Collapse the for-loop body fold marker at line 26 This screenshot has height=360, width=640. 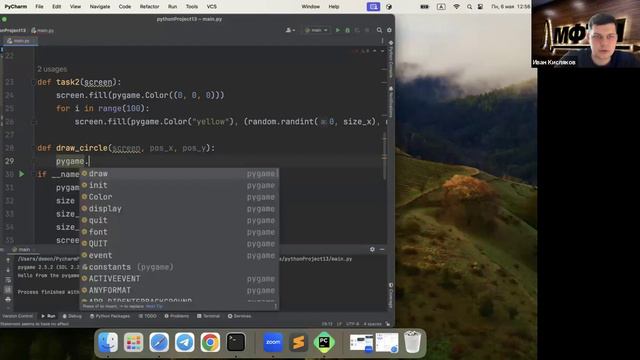point(34,122)
